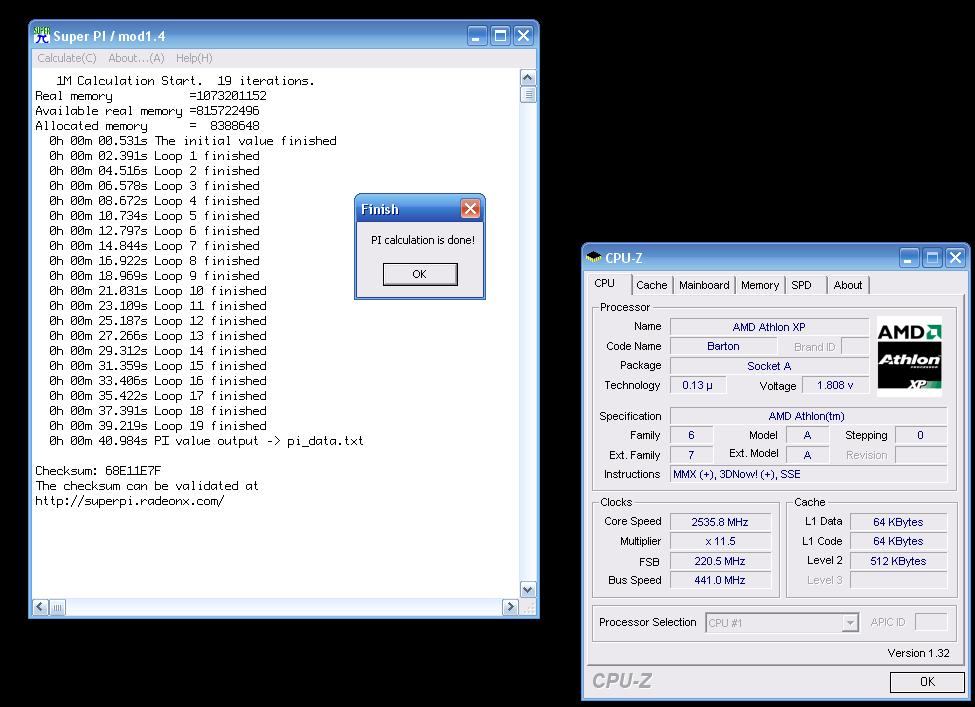Viewport: 975px width, 707px height.
Task: Click the FSB value 220.5 MHz
Action: click(x=720, y=561)
